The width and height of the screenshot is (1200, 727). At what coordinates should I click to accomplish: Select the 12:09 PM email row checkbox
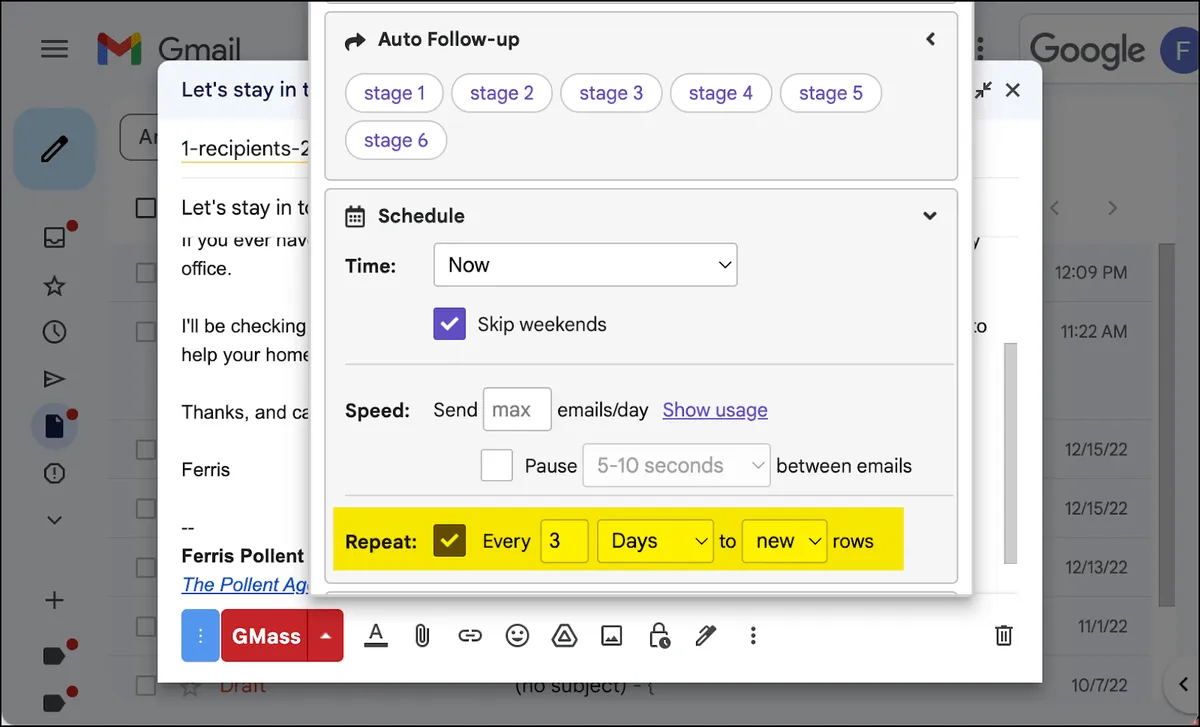coord(146,272)
